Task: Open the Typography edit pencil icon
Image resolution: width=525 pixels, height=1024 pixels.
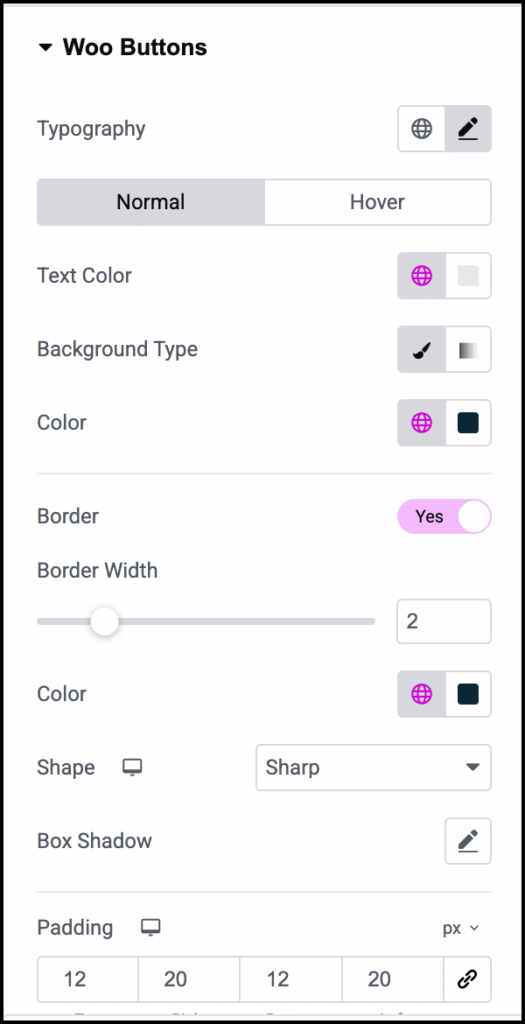Action: click(468, 129)
